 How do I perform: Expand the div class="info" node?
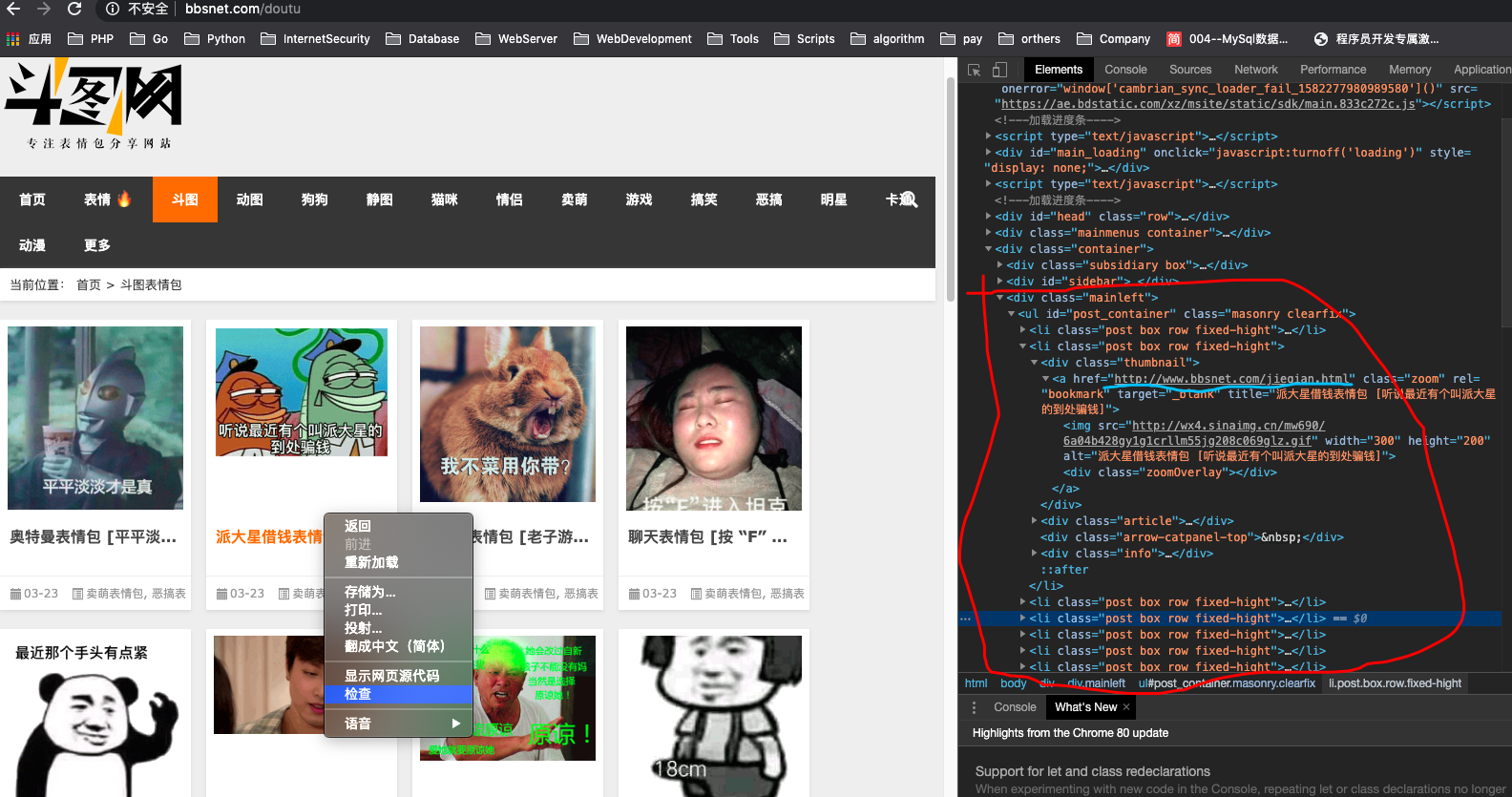click(x=1034, y=554)
